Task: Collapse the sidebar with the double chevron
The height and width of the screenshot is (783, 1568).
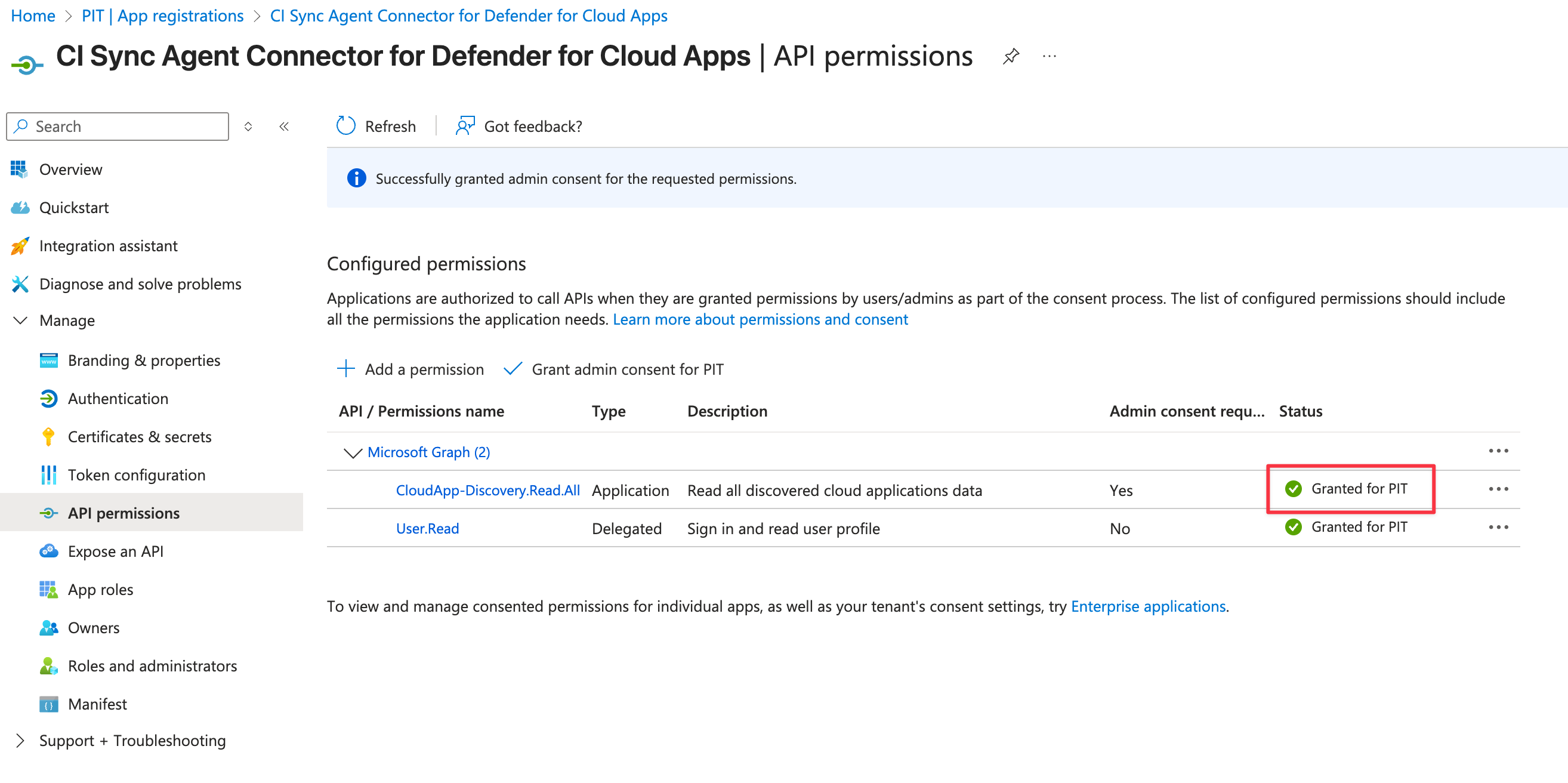Action: pyautogui.click(x=283, y=126)
